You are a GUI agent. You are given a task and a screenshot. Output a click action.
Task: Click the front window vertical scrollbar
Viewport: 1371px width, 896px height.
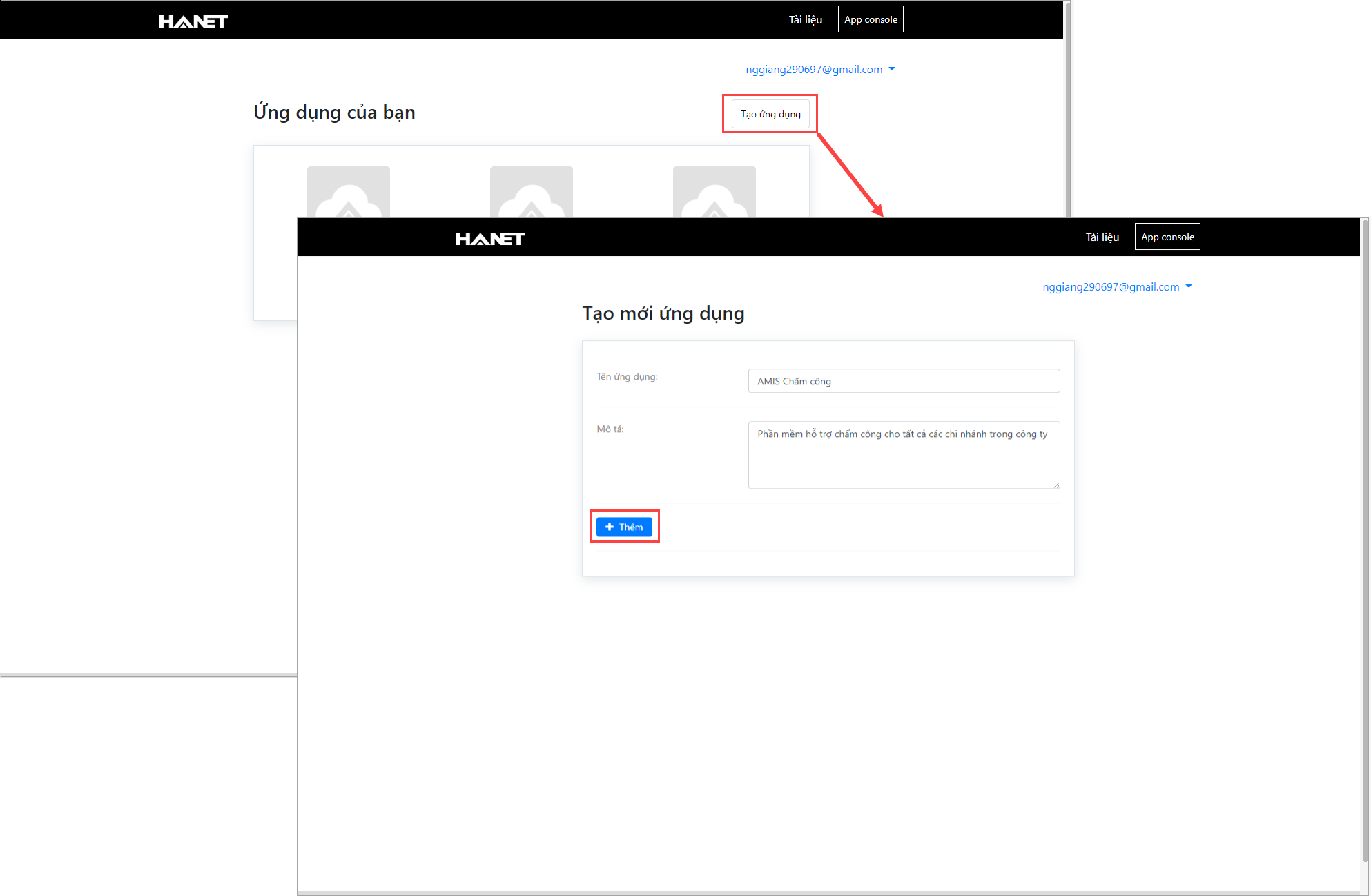(1365, 538)
